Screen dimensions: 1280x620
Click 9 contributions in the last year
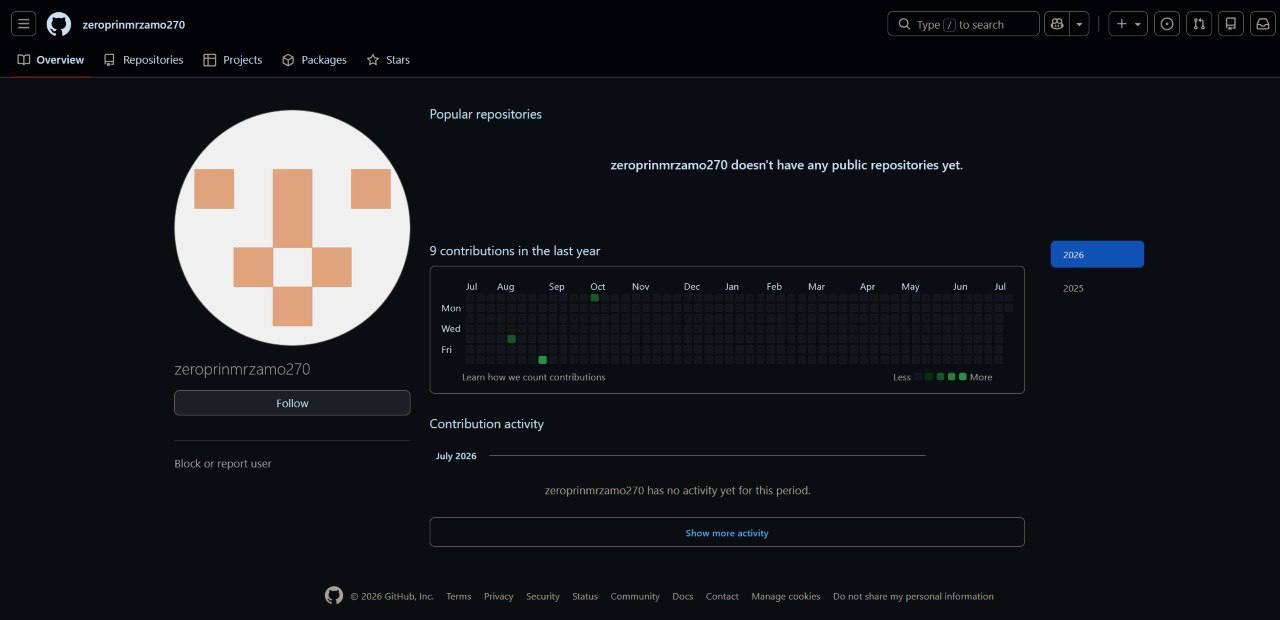[515, 251]
